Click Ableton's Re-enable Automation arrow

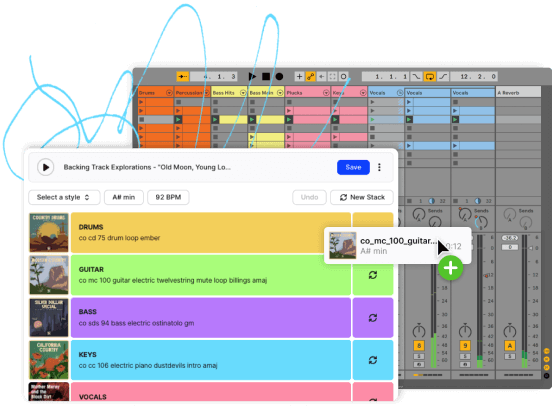(x=321, y=76)
